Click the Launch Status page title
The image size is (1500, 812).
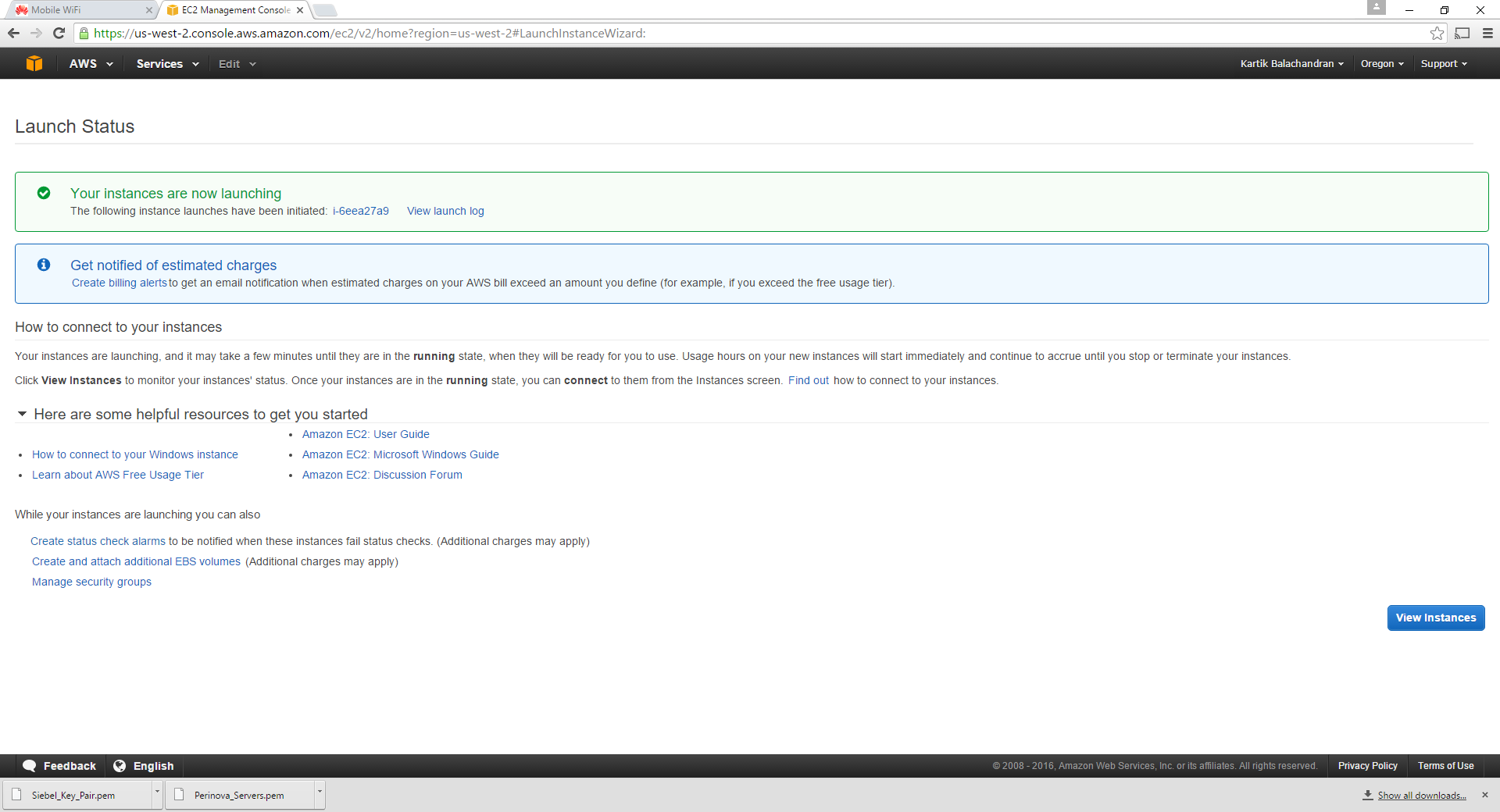point(74,126)
